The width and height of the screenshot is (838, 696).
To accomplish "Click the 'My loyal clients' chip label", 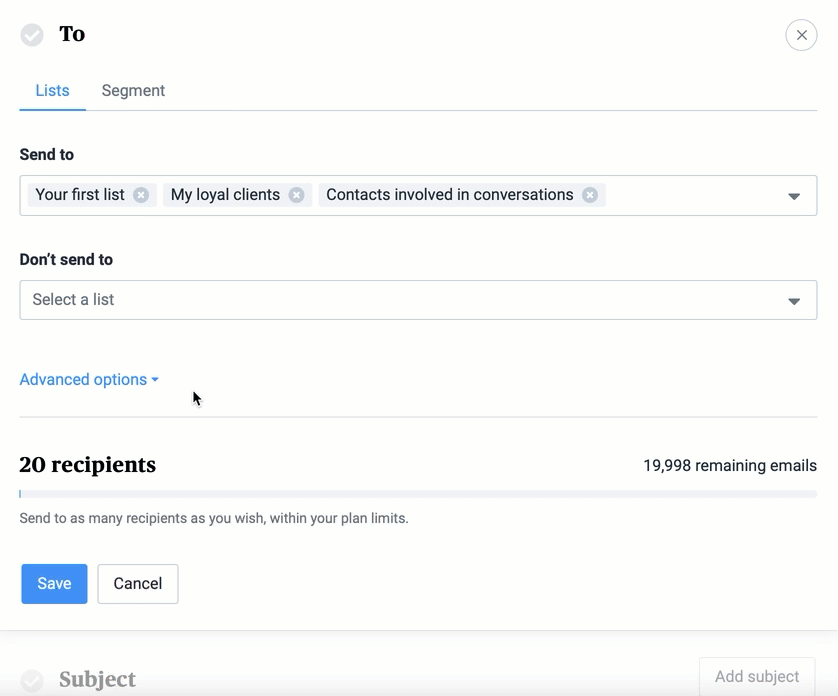I will (x=225, y=195).
